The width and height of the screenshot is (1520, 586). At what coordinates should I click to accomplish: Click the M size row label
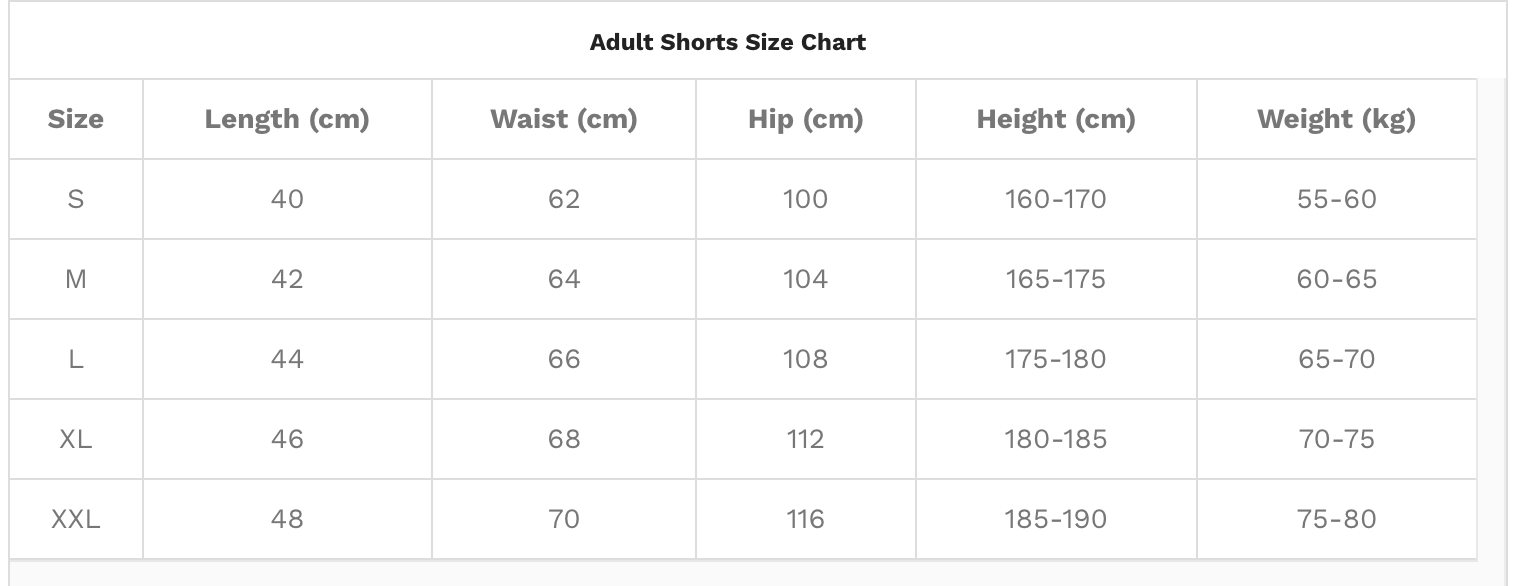tap(76, 279)
